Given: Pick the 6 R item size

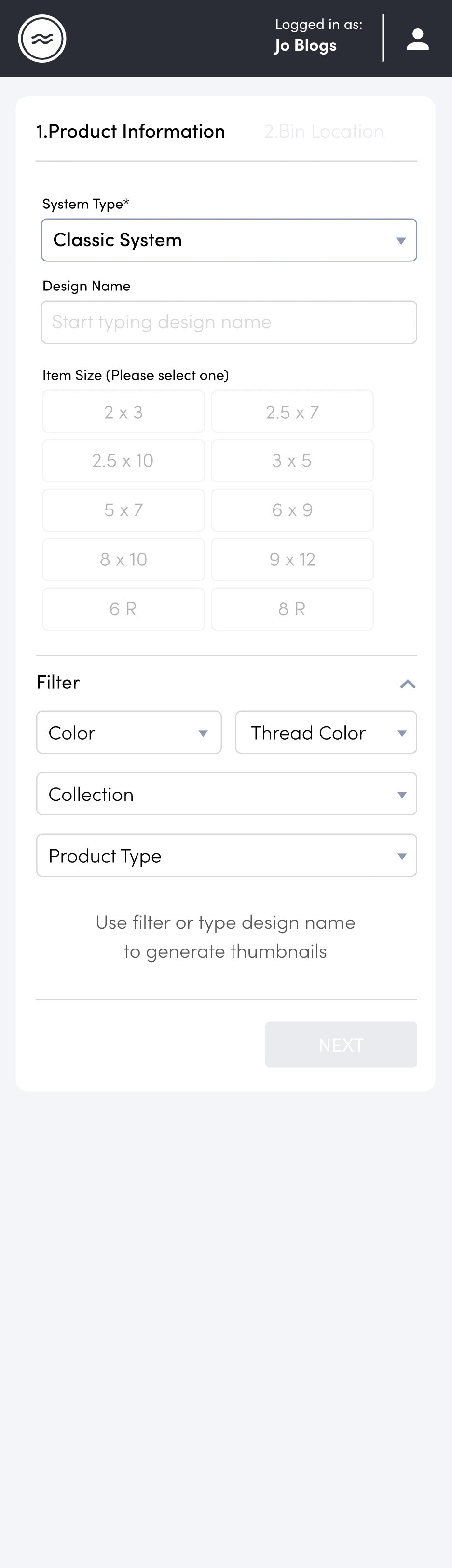Looking at the screenshot, I should point(123,609).
